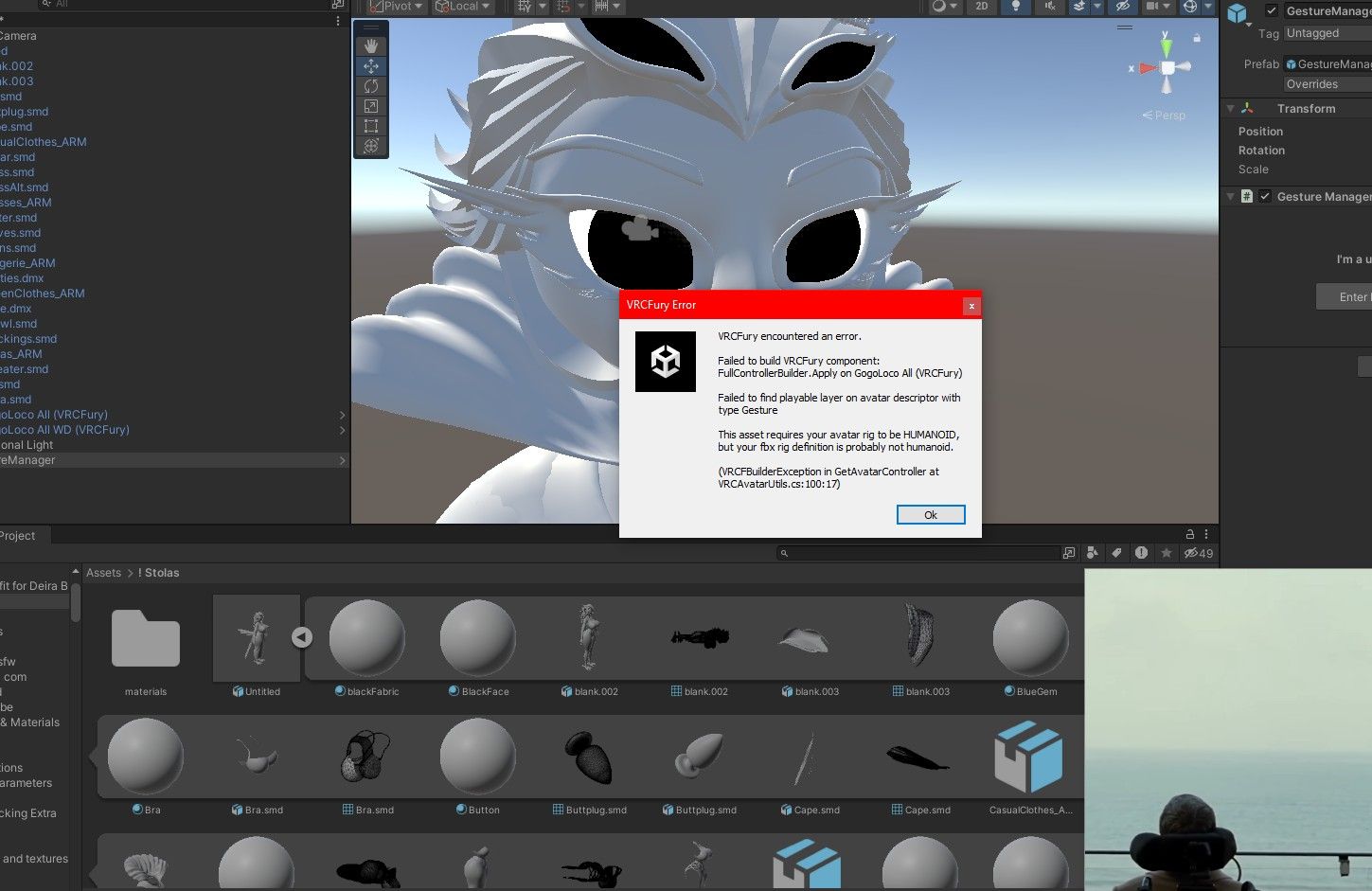Open the Pivot handle position dropdown

click(396, 6)
